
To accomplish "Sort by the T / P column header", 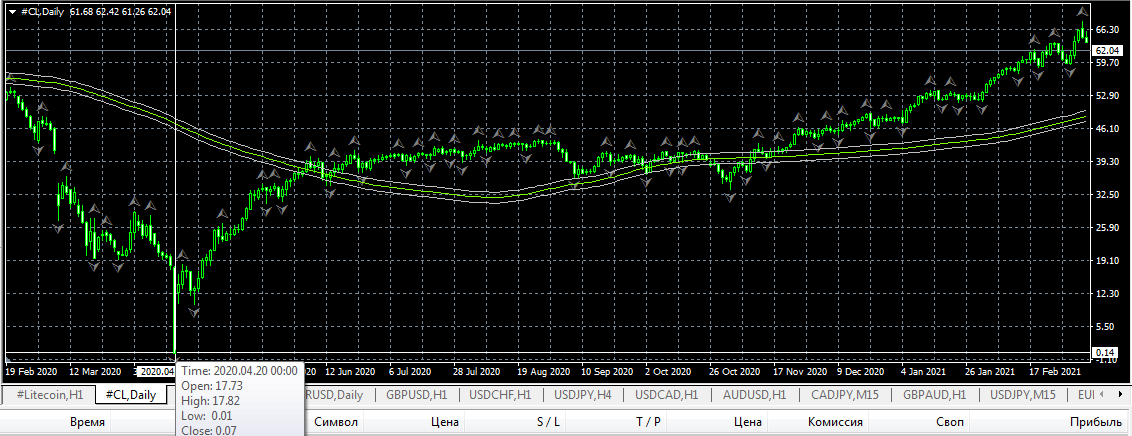I will click(x=648, y=423).
